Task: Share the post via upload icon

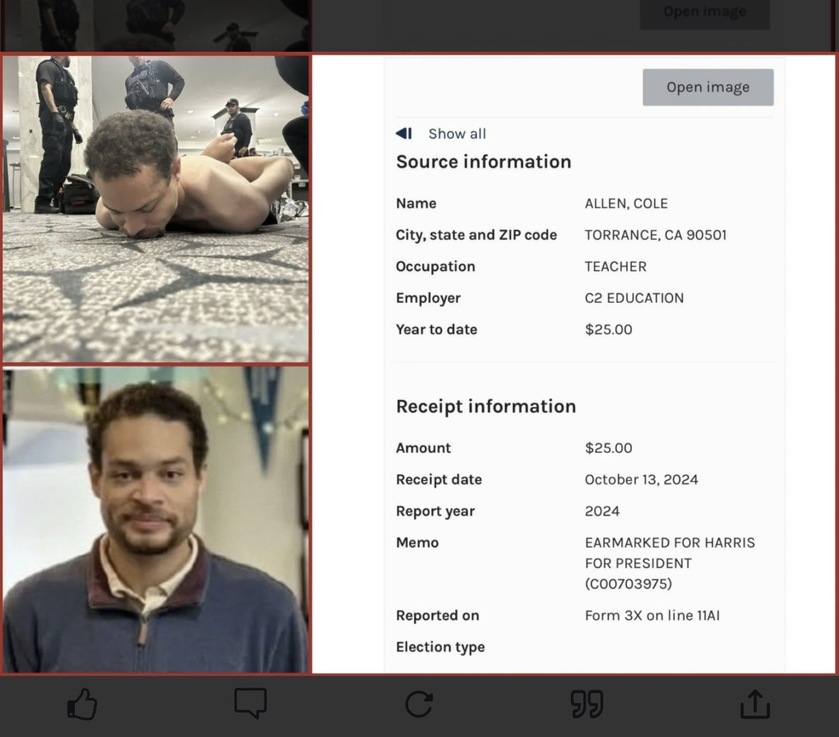Action: 755,704
